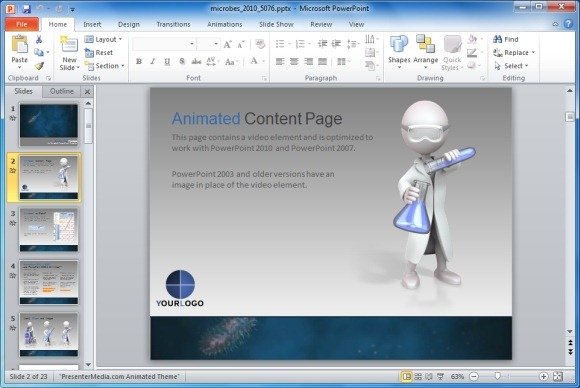The width and height of the screenshot is (580, 388).
Task: Click the Cut scissors icon
Action: 38,39
